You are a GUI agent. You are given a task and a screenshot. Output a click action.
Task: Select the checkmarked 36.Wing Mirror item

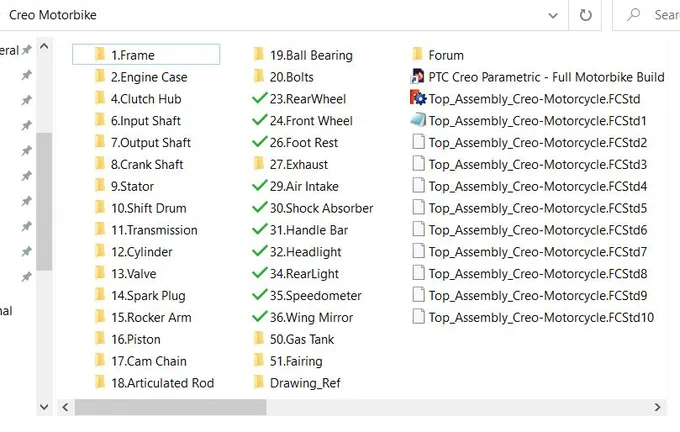pyautogui.click(x=303, y=317)
